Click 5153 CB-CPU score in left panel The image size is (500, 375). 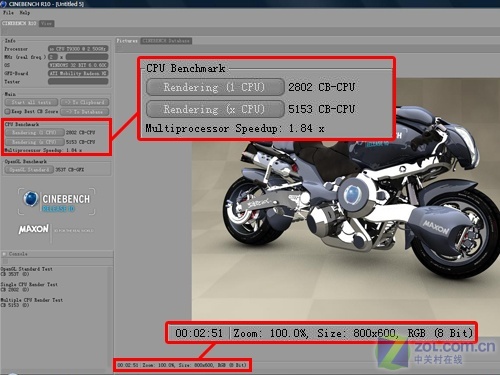80,142
